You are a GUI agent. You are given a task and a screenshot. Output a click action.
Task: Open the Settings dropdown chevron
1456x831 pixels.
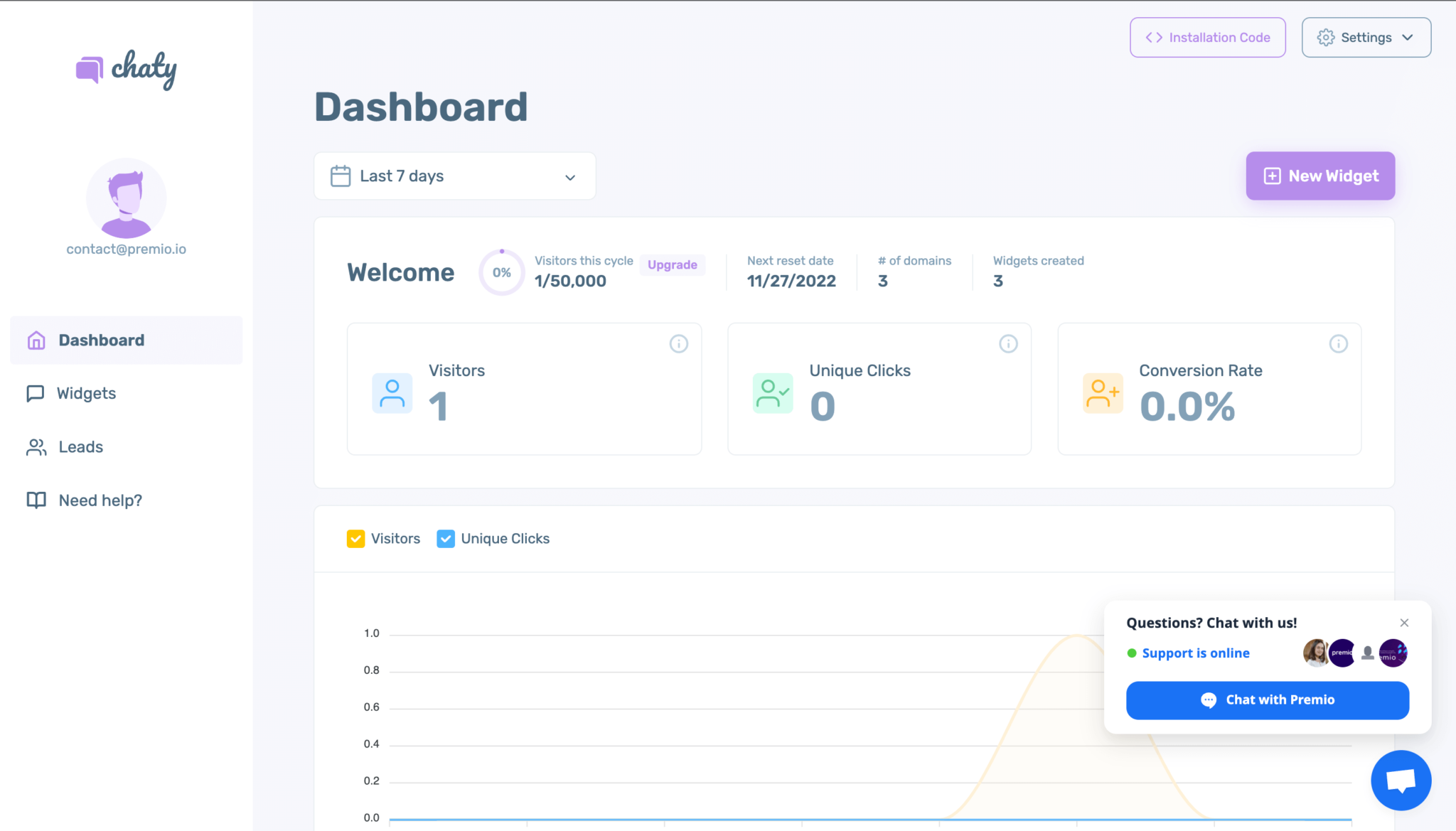pos(1408,38)
